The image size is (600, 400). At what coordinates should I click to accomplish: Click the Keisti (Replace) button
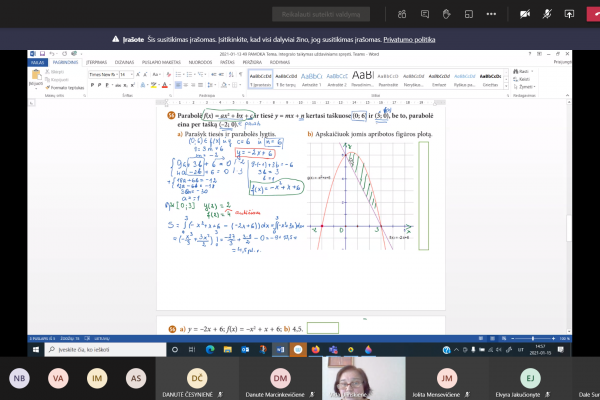pyautogui.click(x=522, y=79)
